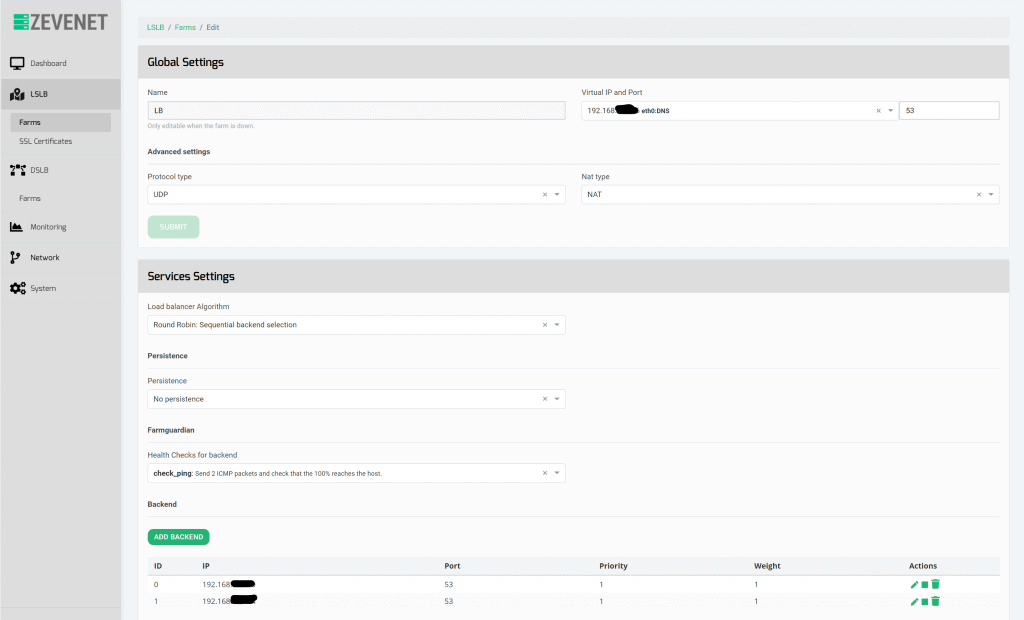Click the edit pencil for backend ID 0
Viewport: 1024px width, 620px height.
click(x=914, y=584)
